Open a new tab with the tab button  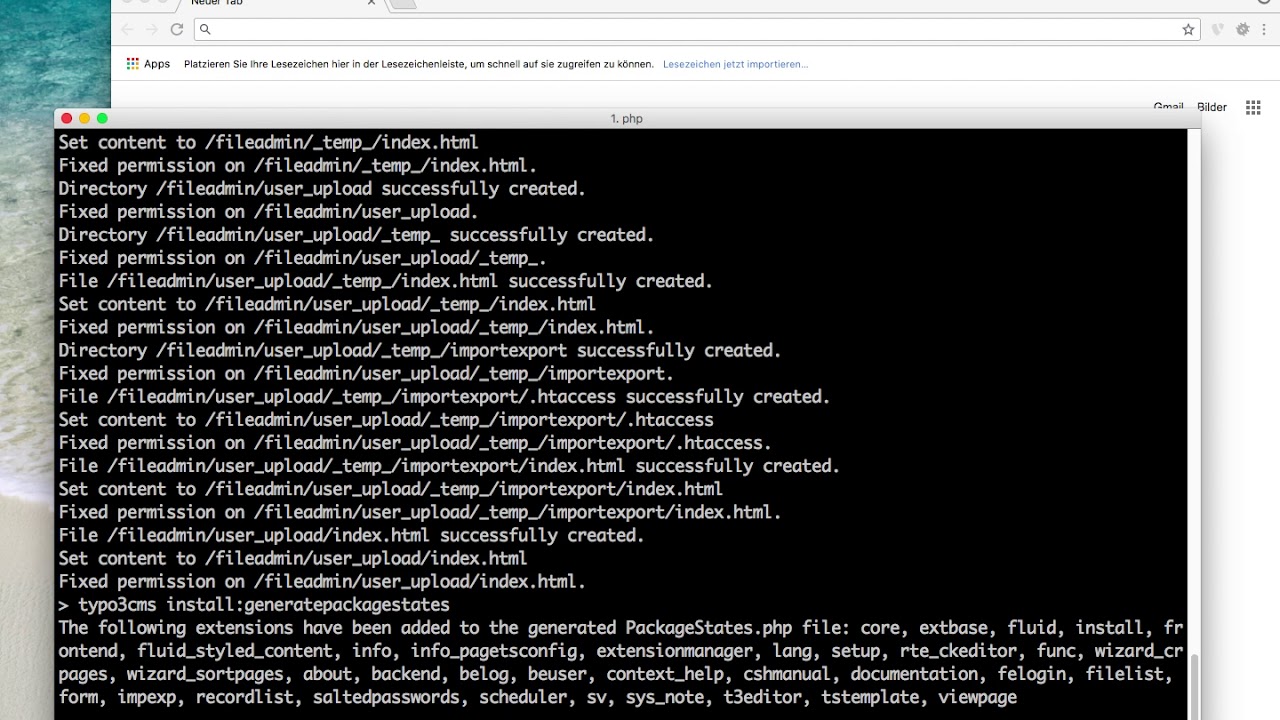click(402, 3)
